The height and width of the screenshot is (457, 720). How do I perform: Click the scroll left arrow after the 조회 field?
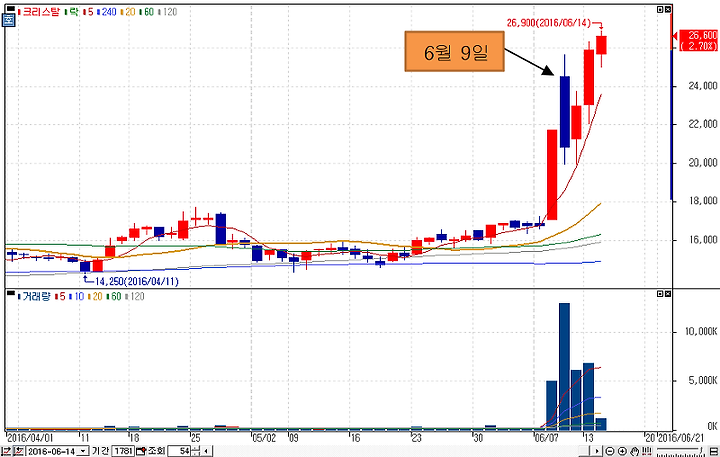[x=206, y=451]
